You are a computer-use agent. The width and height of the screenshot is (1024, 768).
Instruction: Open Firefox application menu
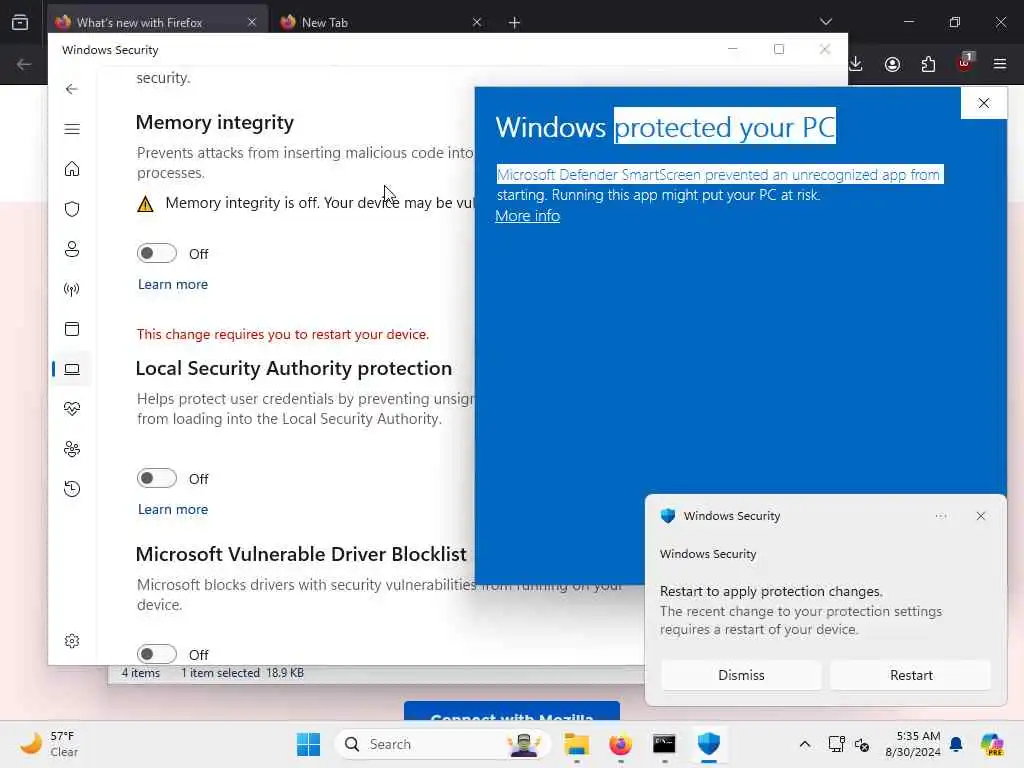click(x=1000, y=64)
